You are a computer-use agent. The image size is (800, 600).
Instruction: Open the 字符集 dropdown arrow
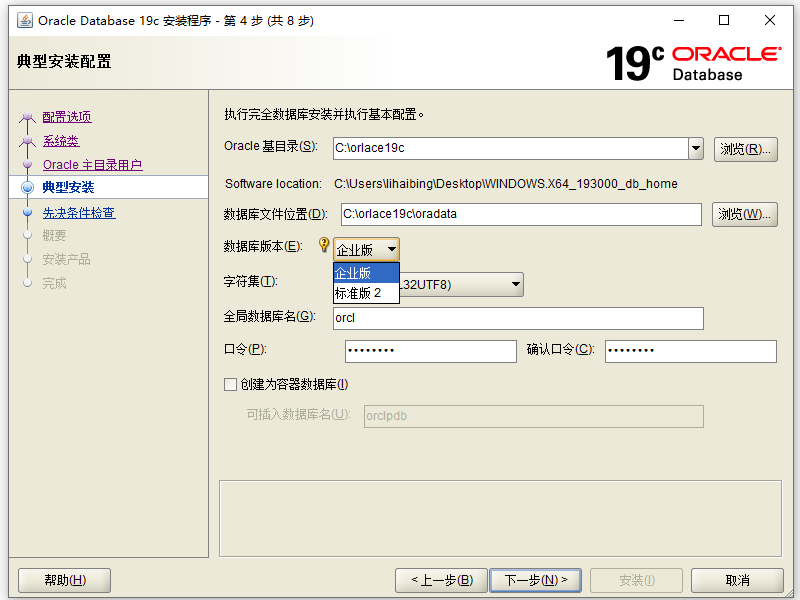[516, 284]
